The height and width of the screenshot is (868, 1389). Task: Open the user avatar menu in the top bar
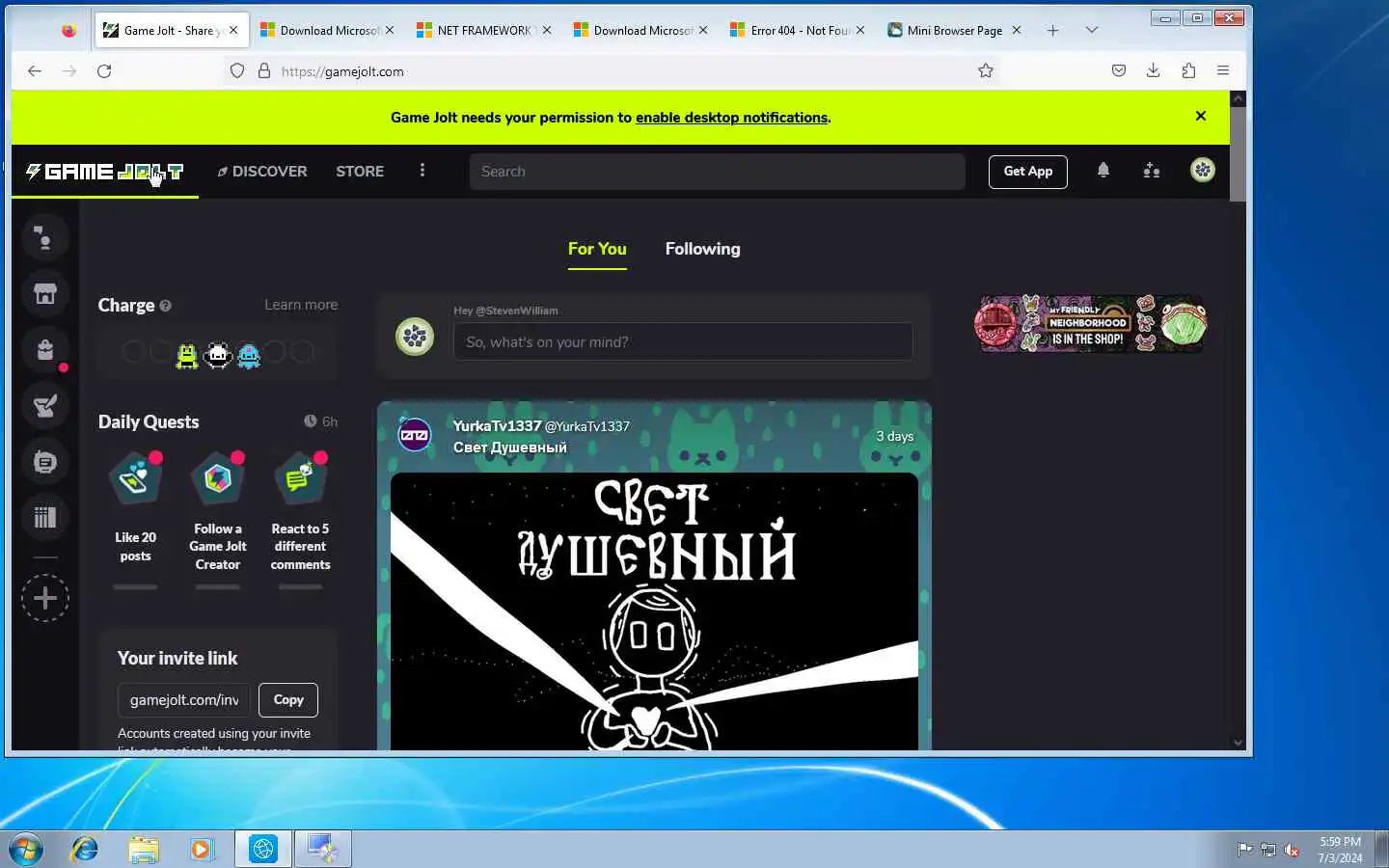[x=1202, y=171]
